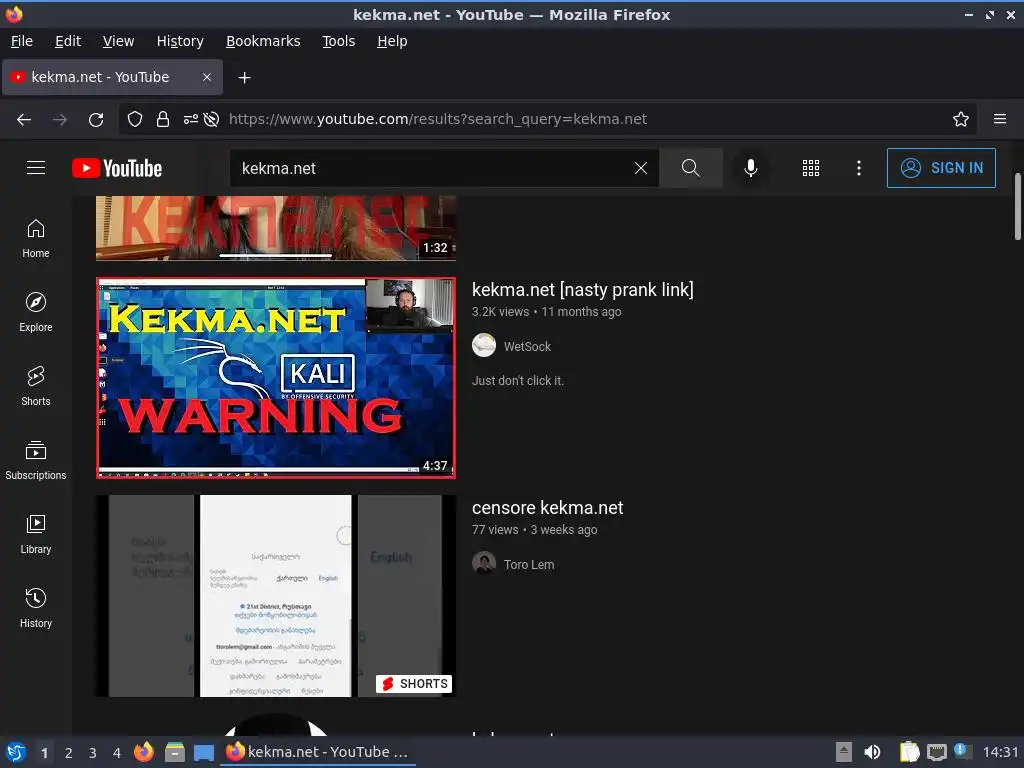Reload the page in Firefox
Image resolution: width=1024 pixels, height=768 pixels.
pos(96,119)
